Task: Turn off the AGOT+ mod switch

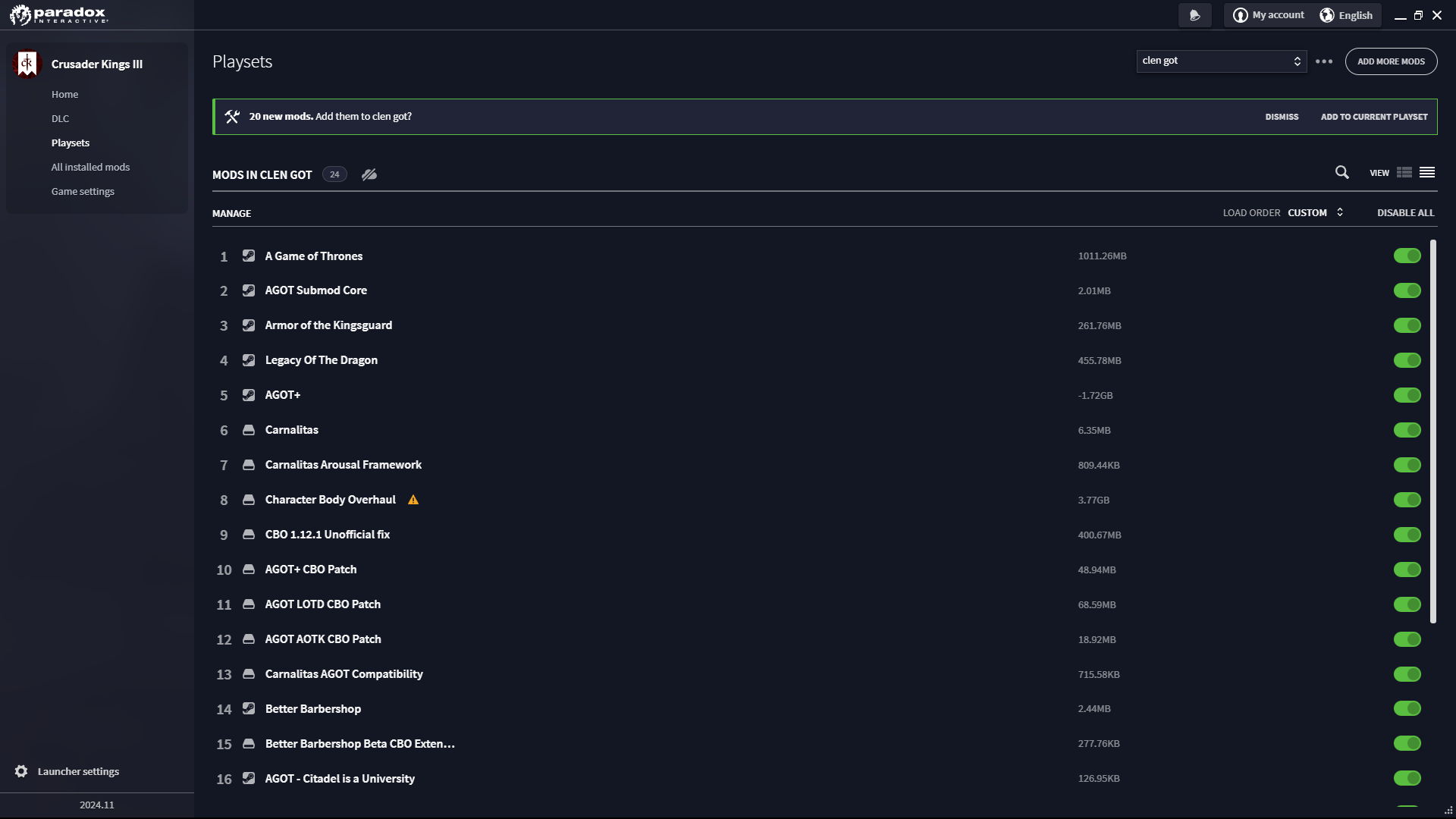Action: click(x=1407, y=395)
